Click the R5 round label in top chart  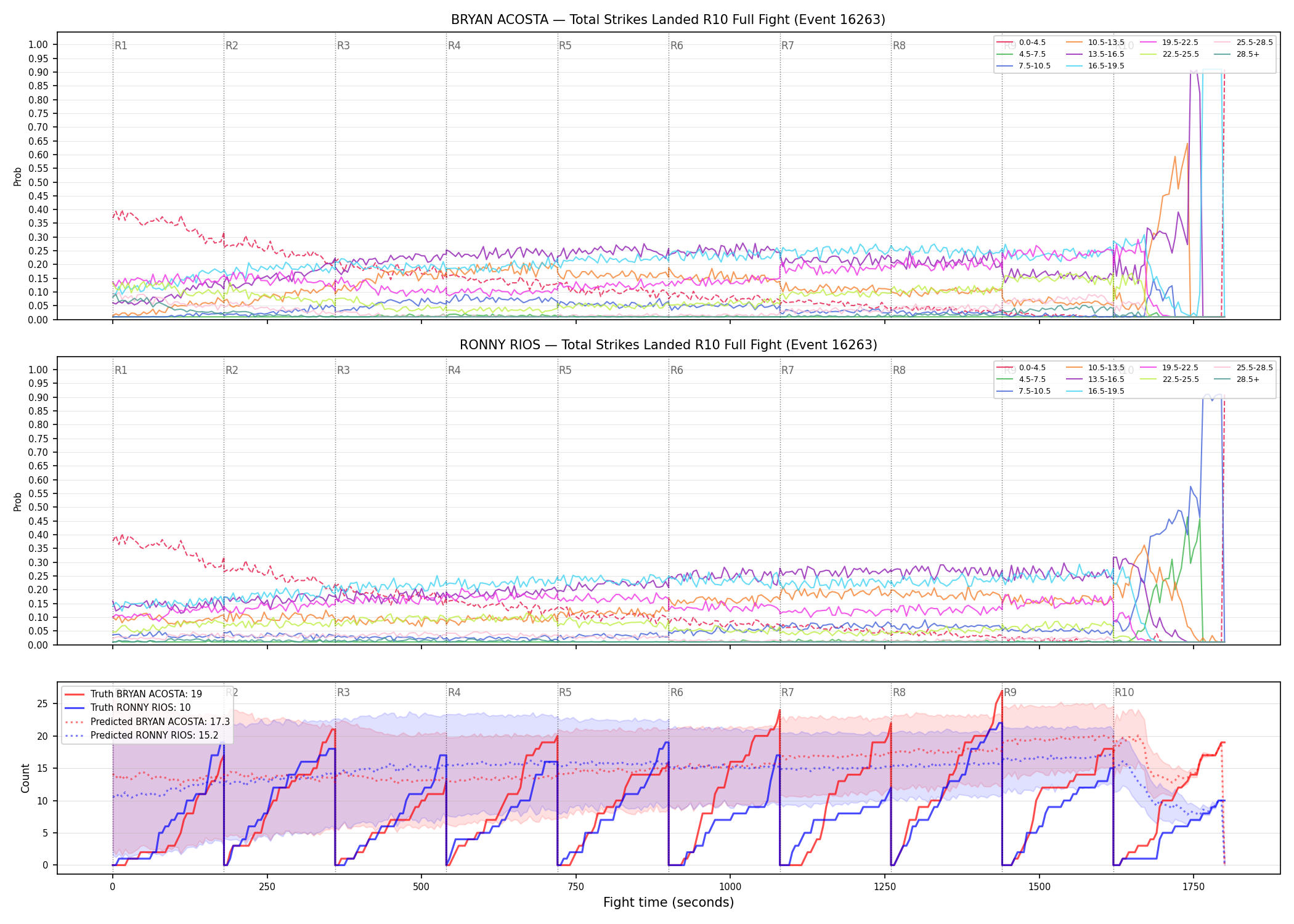(565, 46)
